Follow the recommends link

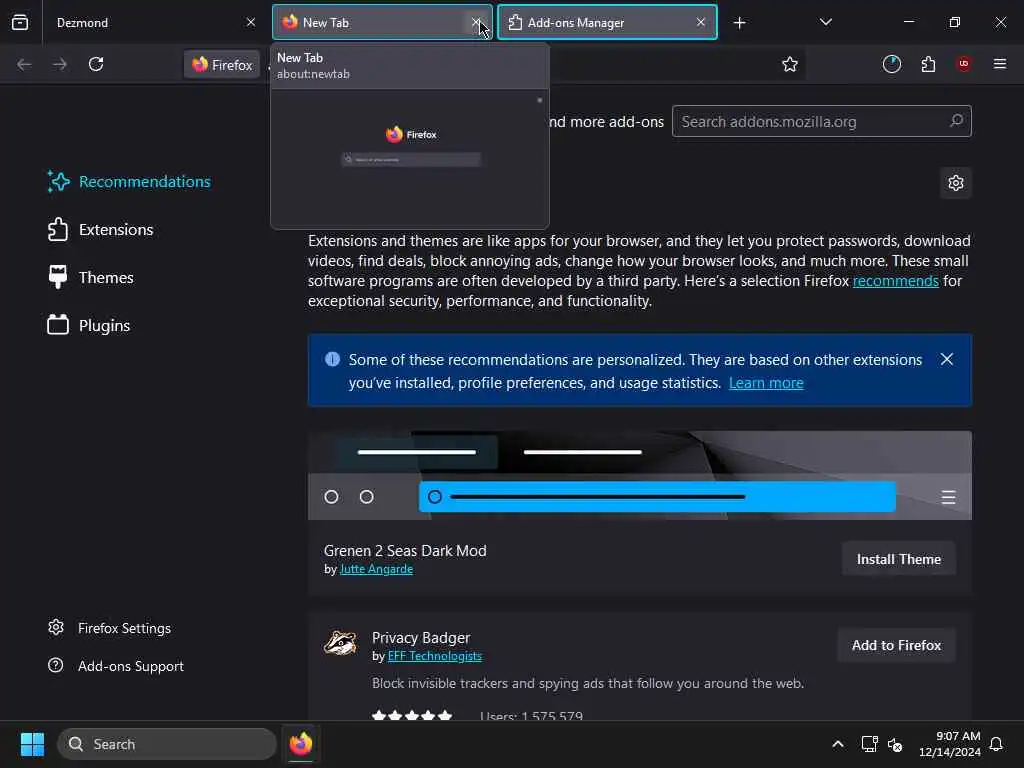pos(895,281)
